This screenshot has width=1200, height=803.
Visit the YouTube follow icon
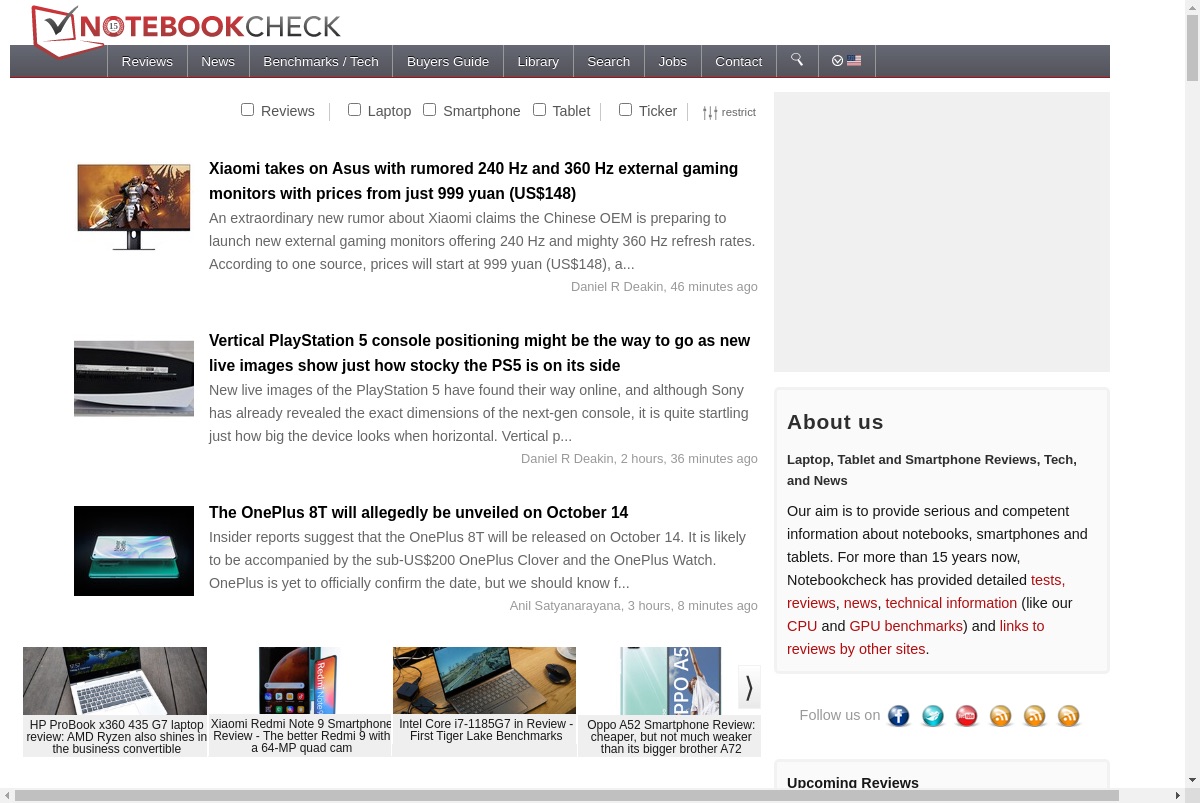click(x=967, y=716)
